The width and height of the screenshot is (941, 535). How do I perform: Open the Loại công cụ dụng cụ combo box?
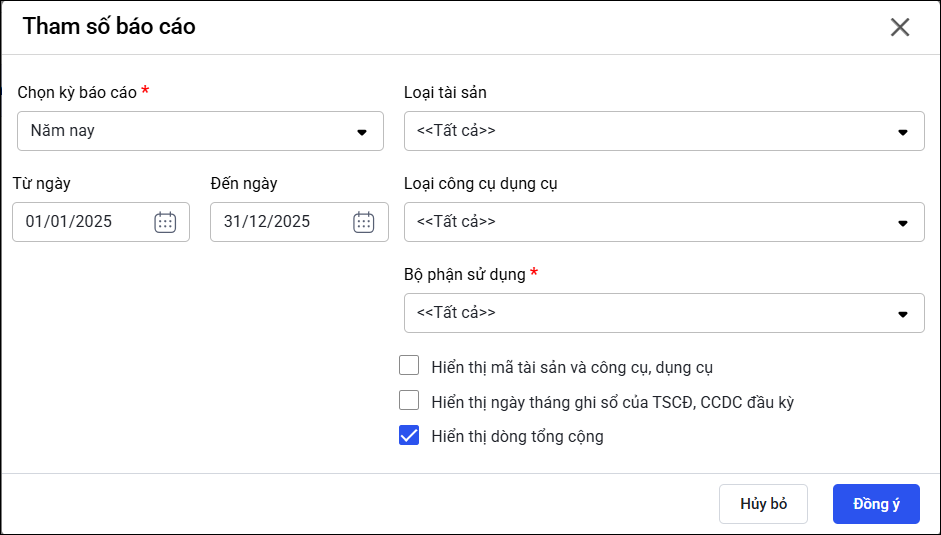[x=650, y=222]
